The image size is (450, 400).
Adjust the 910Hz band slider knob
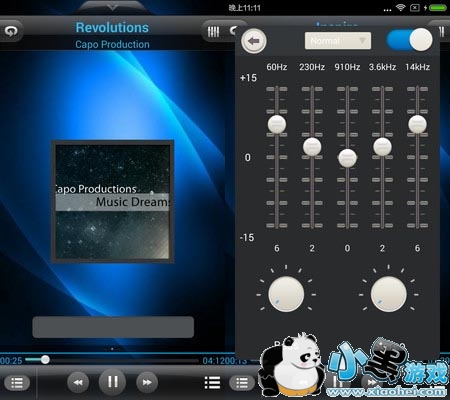coord(347,158)
